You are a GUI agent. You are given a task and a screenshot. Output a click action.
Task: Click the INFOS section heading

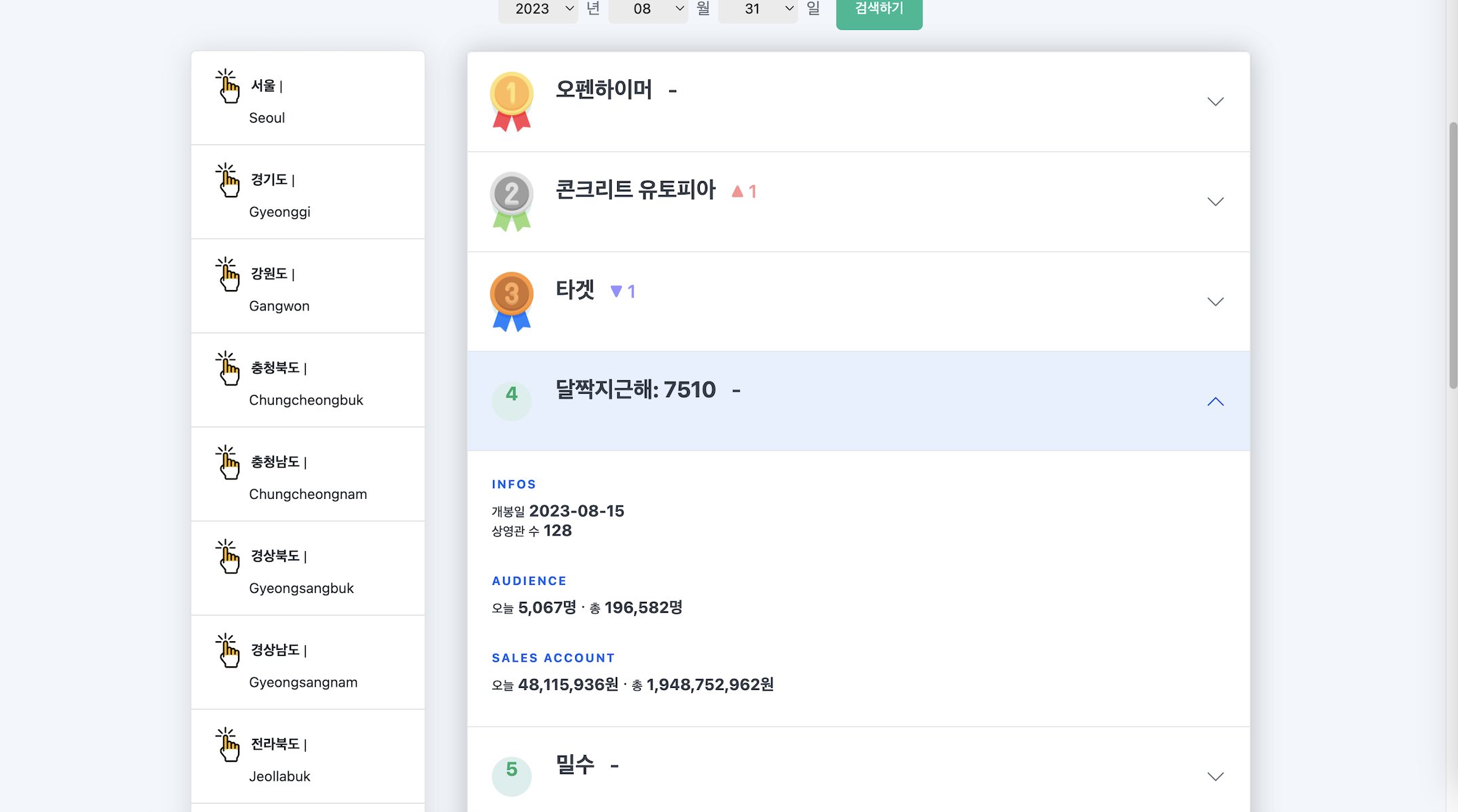514,485
